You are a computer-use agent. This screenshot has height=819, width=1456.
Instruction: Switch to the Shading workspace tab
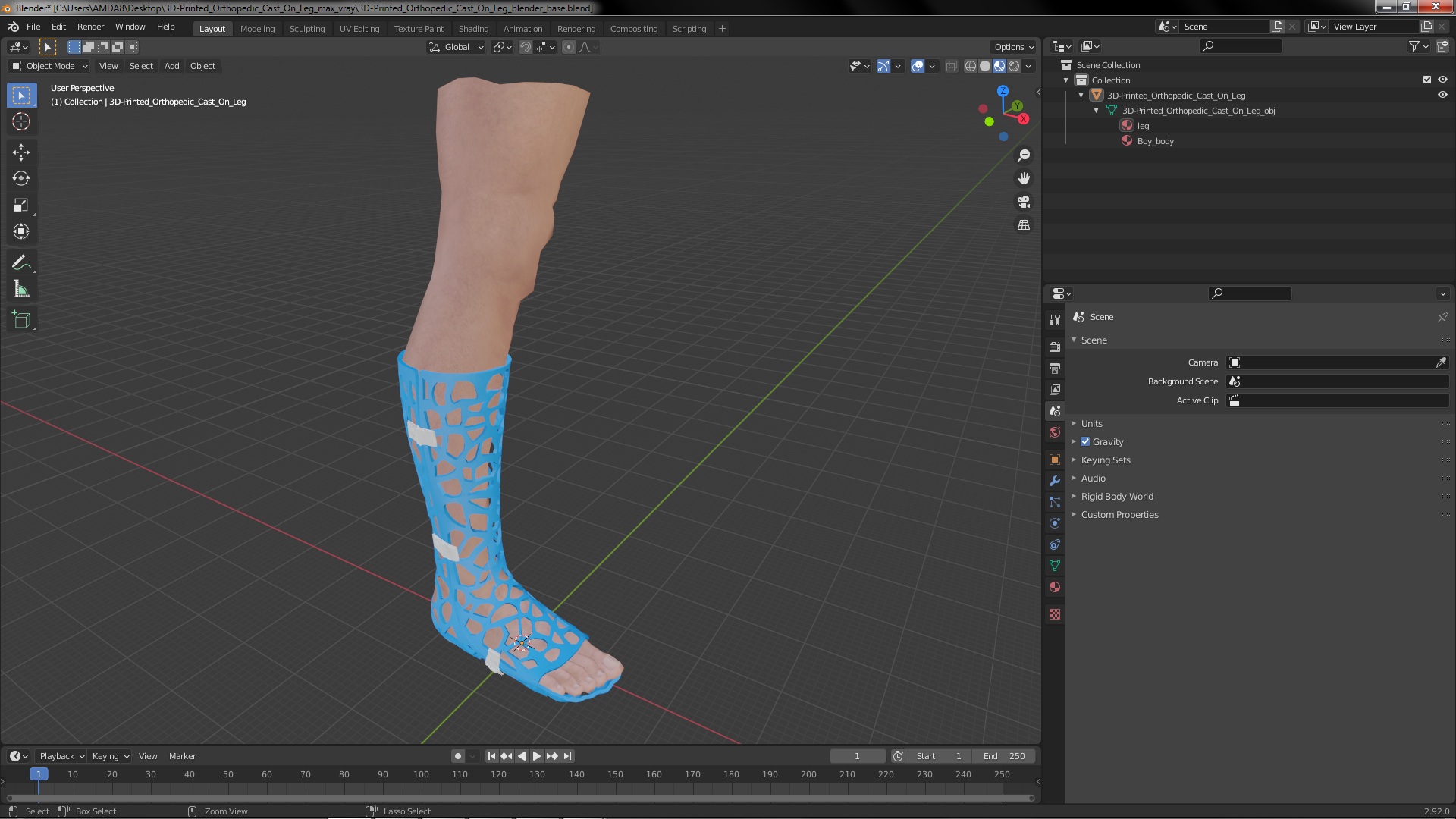coord(473,29)
